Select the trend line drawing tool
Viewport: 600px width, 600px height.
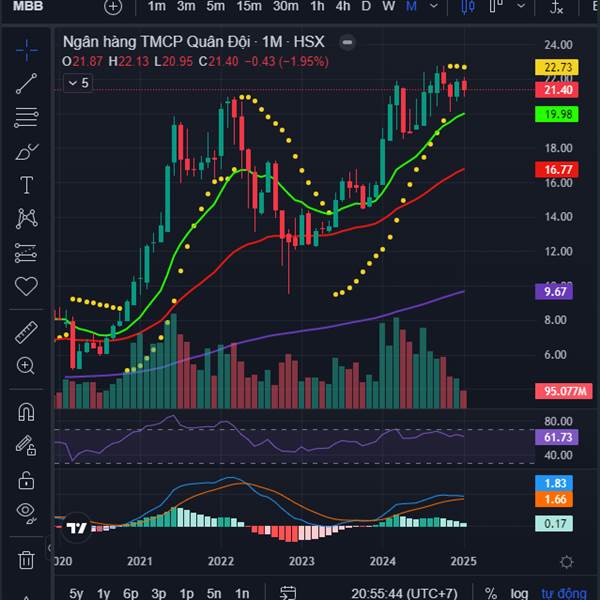point(26,83)
